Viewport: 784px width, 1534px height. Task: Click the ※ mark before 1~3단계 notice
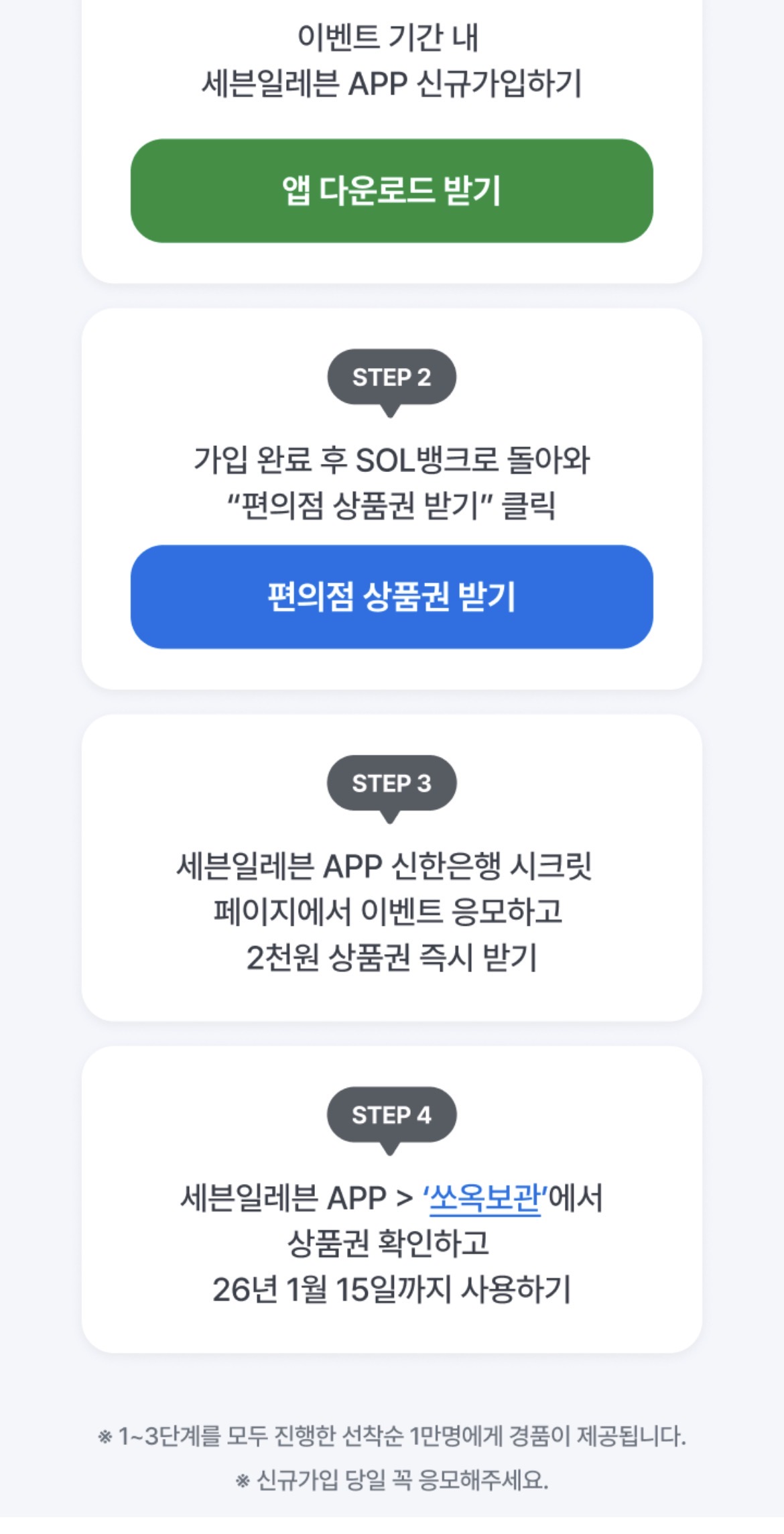pyautogui.click(x=105, y=1436)
